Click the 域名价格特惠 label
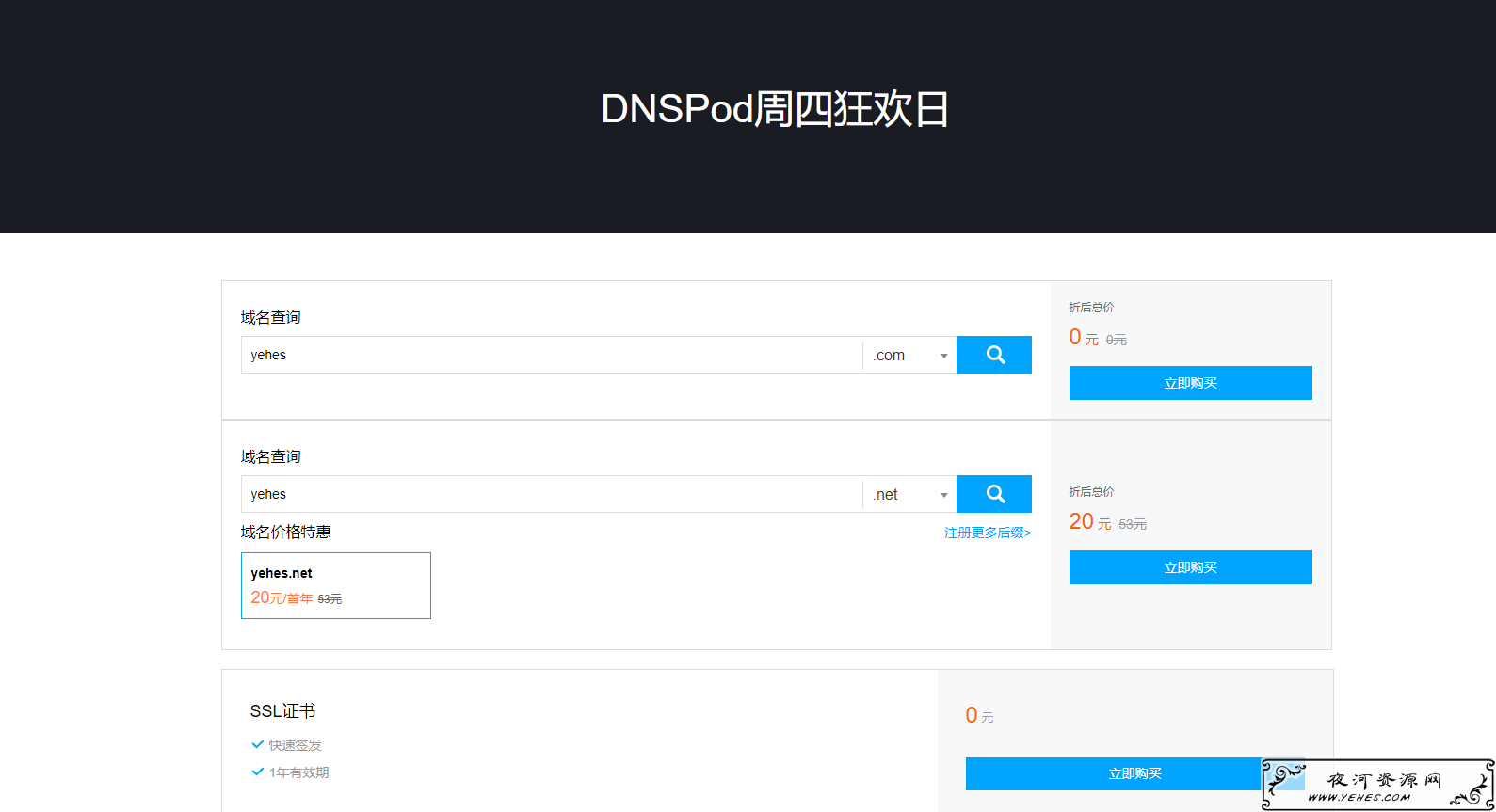Viewport: 1496px width, 812px height. tap(285, 533)
